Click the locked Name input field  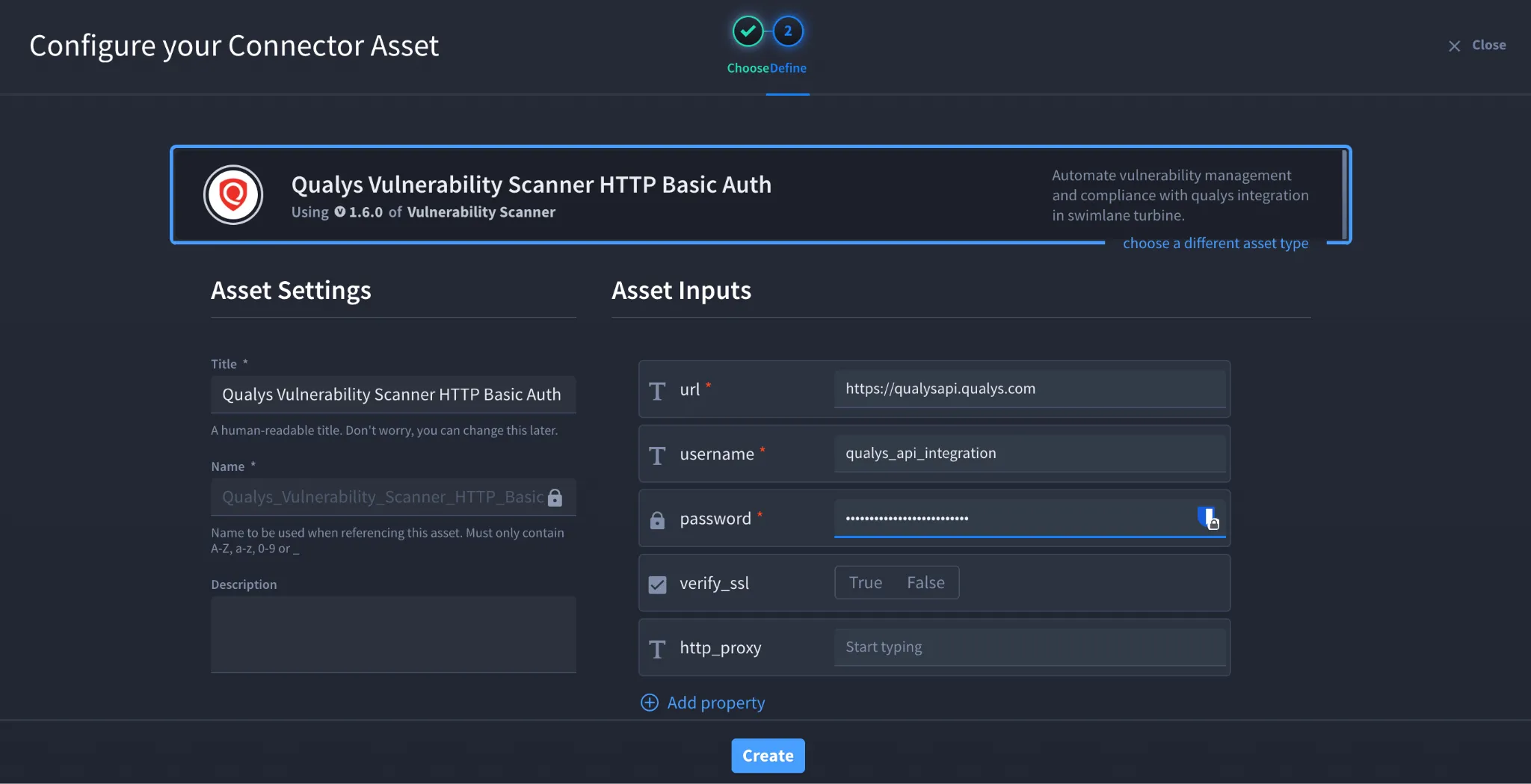(393, 497)
